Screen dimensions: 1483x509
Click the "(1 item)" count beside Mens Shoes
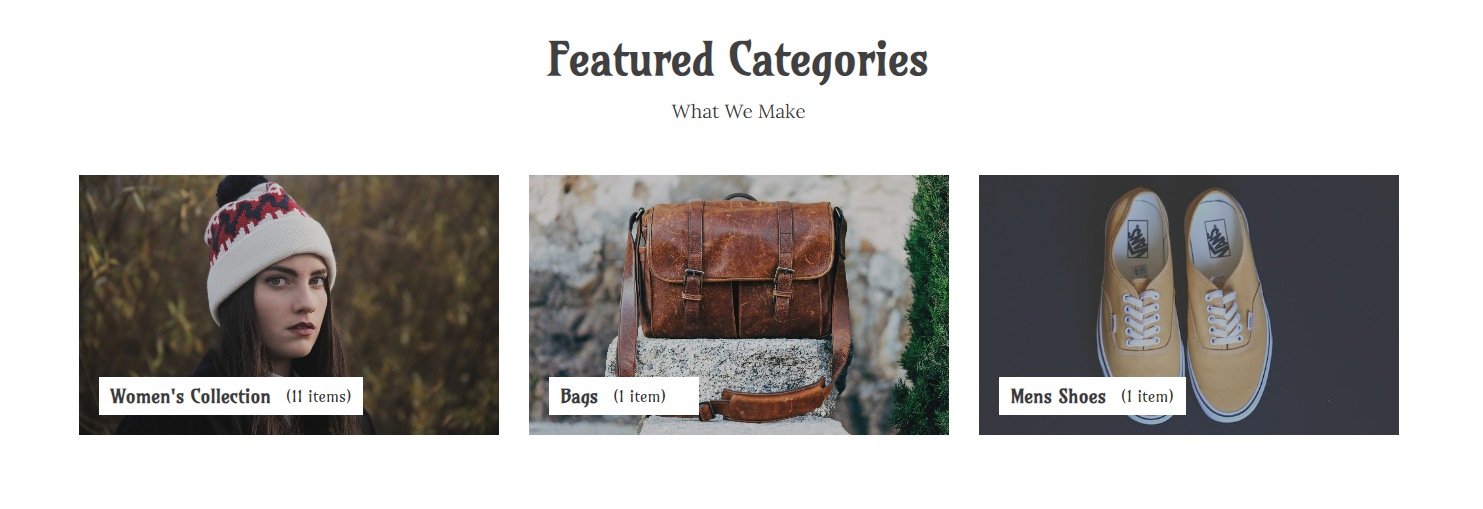[x=1147, y=396]
